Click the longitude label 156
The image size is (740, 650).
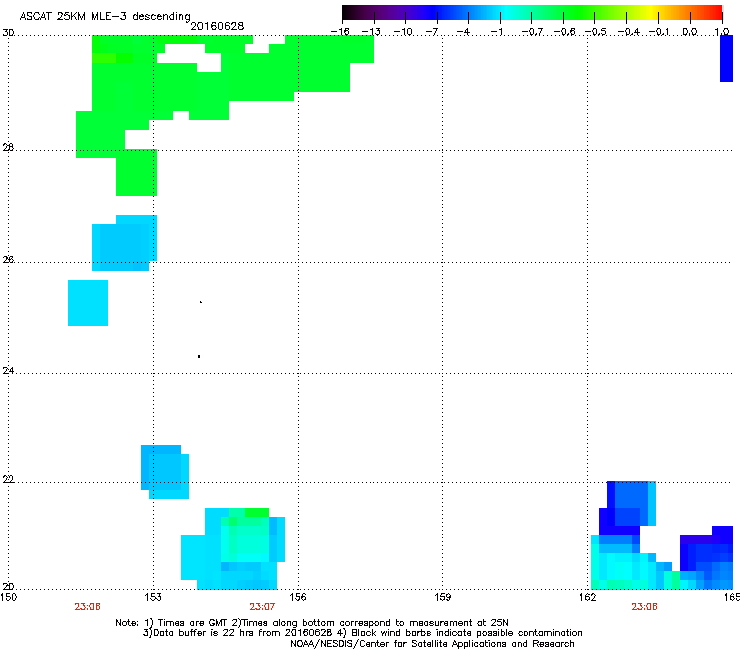click(x=298, y=597)
